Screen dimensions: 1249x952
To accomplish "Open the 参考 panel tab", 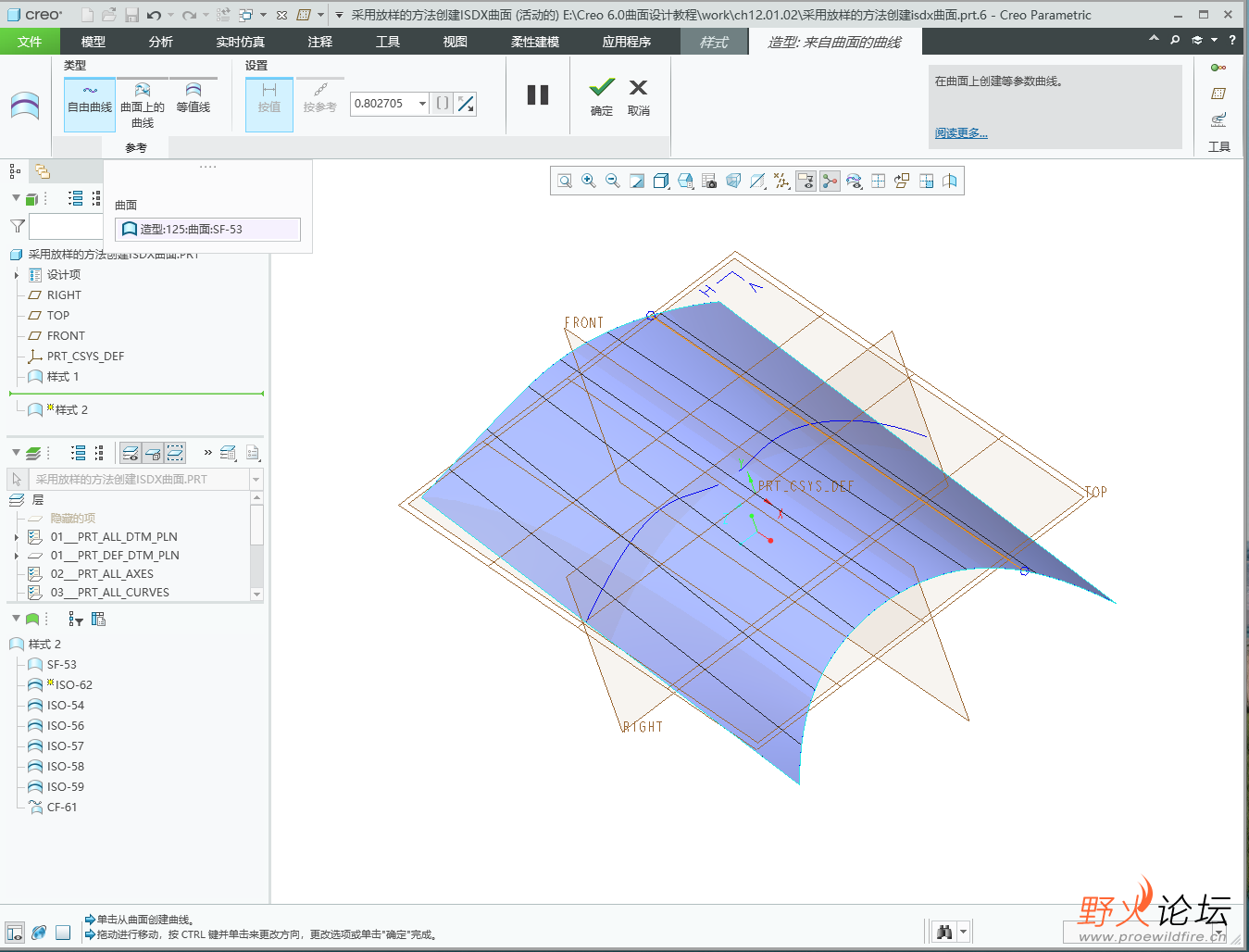I will [x=136, y=148].
